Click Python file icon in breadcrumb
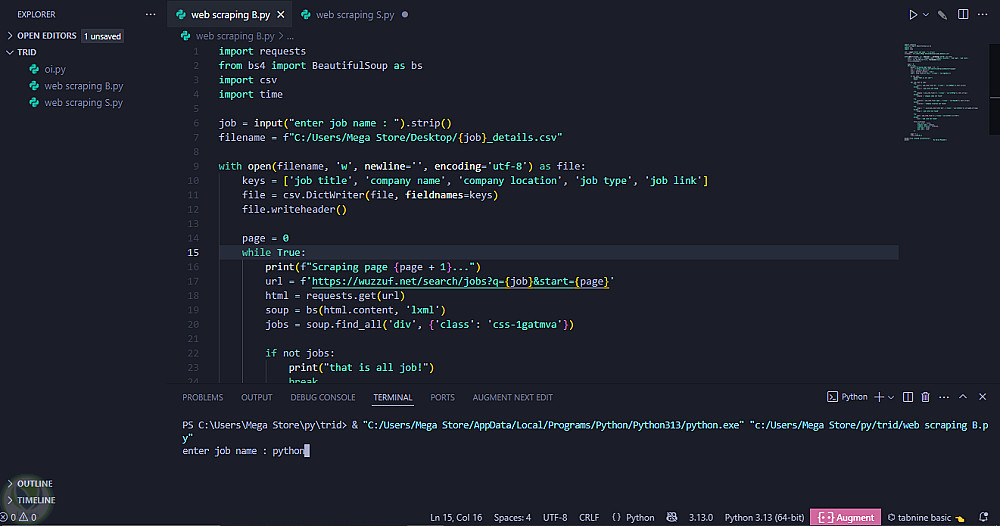The width and height of the screenshot is (1000, 526). [186, 36]
